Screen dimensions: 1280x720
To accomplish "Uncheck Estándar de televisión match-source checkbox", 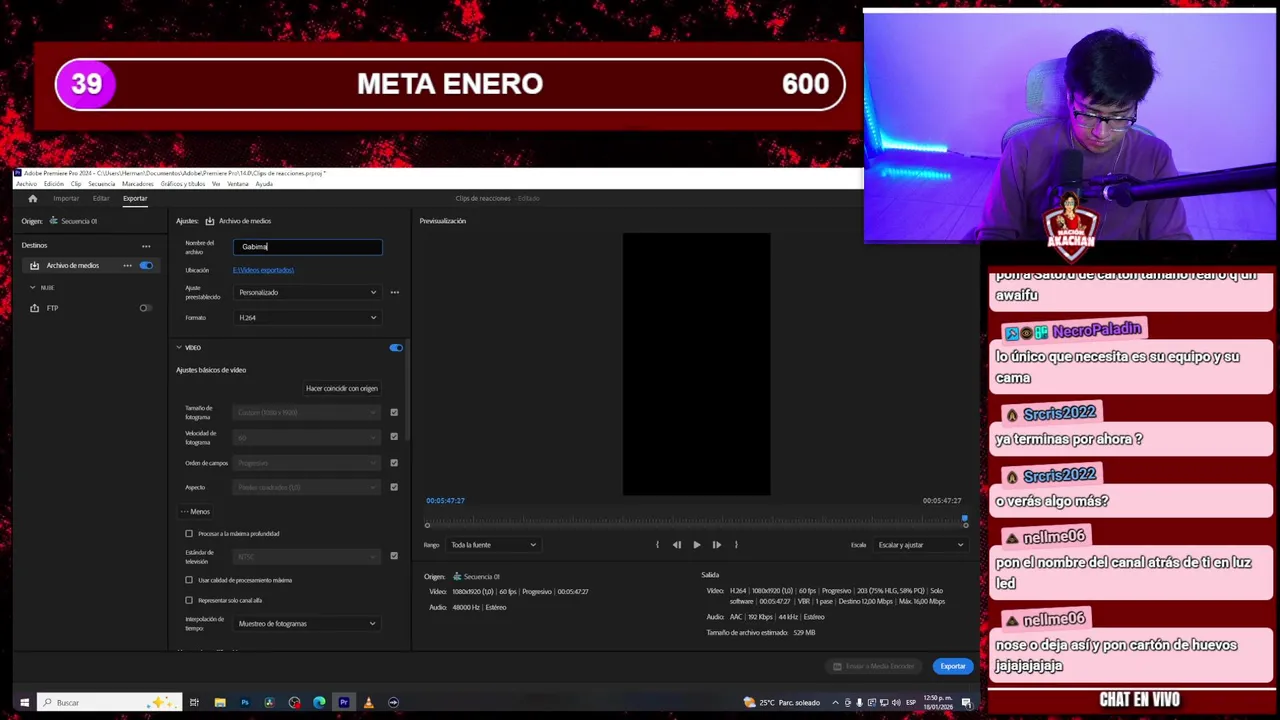I will click(x=394, y=556).
